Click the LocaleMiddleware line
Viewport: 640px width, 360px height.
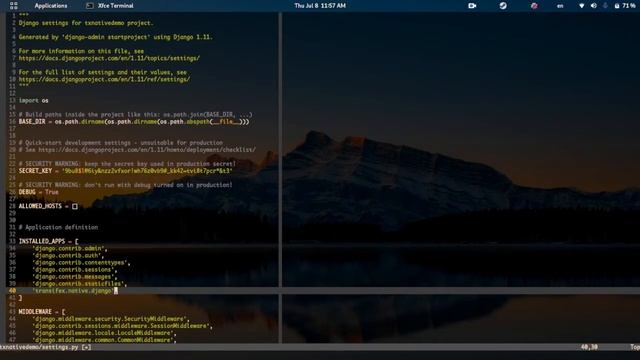tap(104, 333)
